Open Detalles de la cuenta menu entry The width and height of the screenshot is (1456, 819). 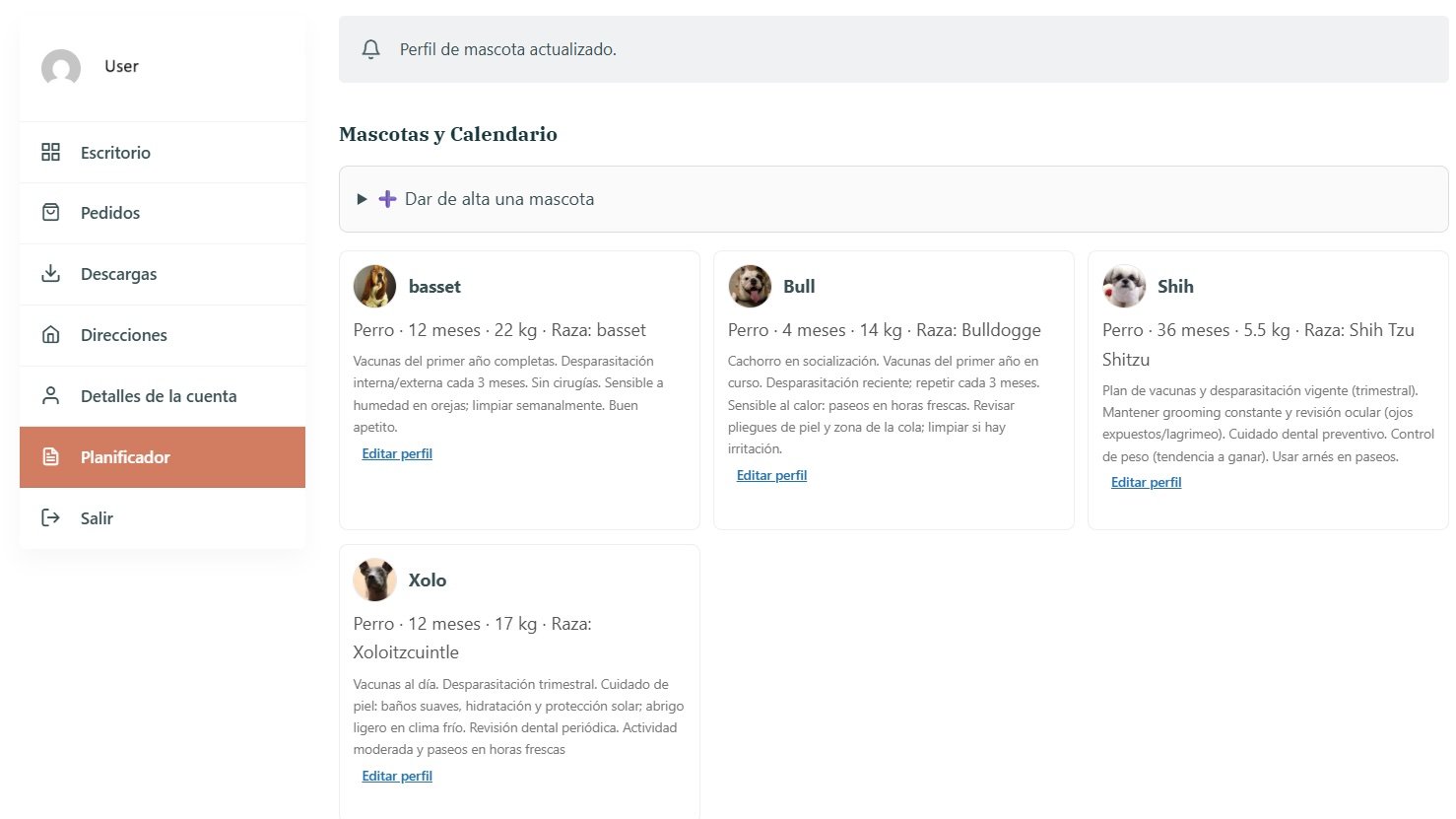point(159,396)
